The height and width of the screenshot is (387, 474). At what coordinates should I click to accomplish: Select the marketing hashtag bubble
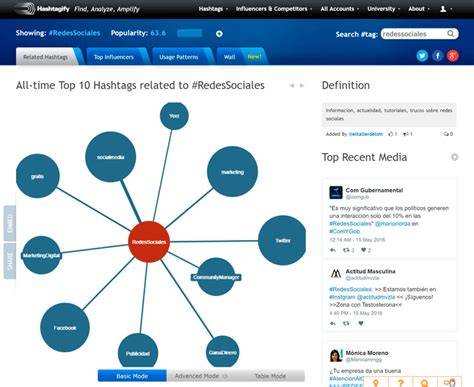point(232,172)
